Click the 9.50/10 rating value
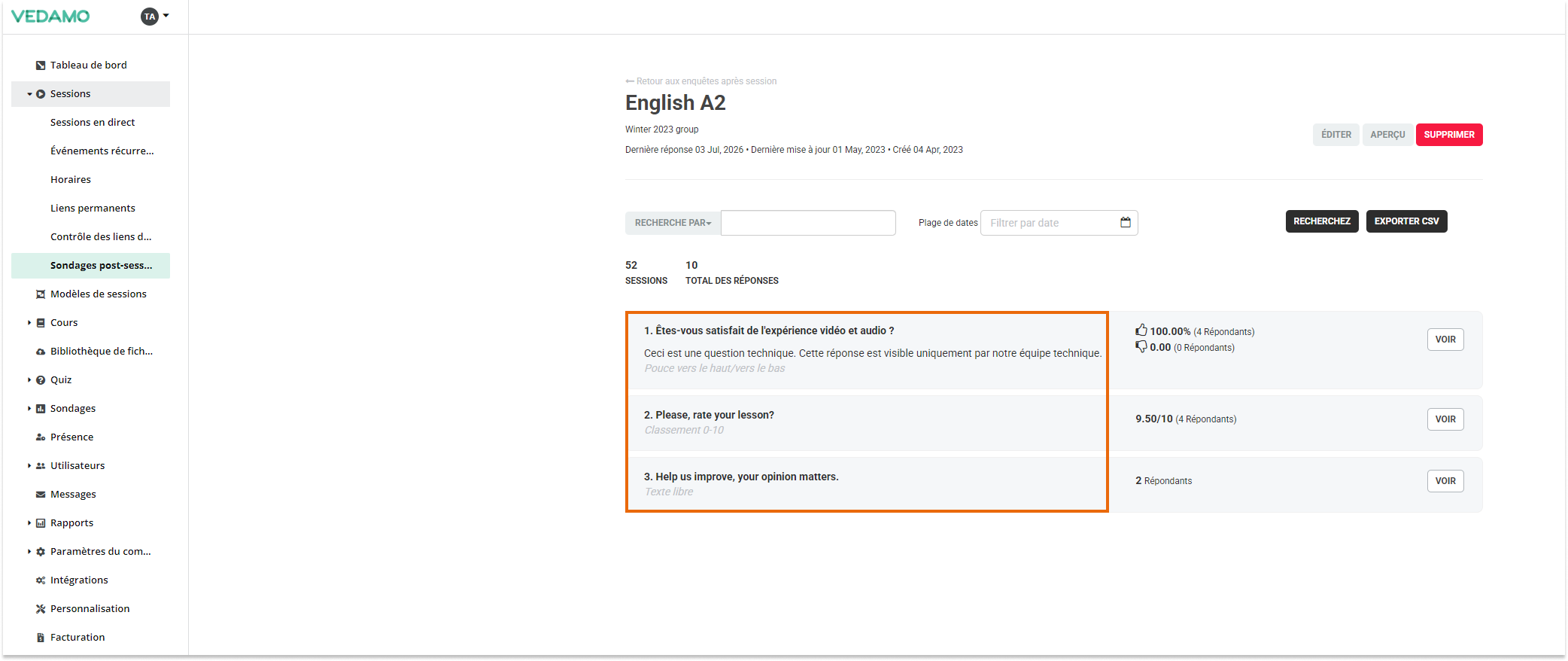This screenshot has width=1568, height=661. (x=1154, y=419)
